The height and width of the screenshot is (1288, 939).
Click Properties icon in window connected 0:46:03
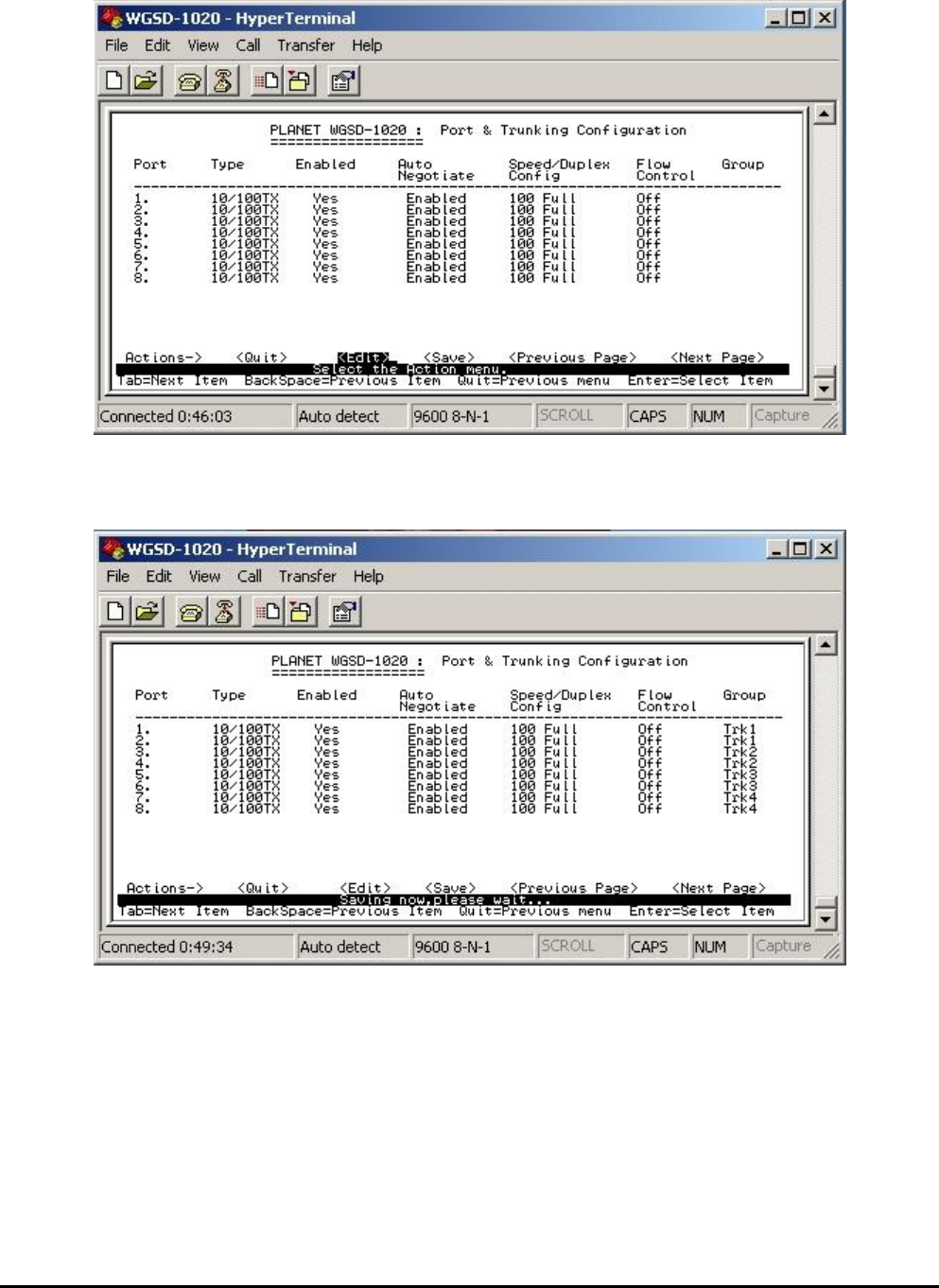point(342,81)
